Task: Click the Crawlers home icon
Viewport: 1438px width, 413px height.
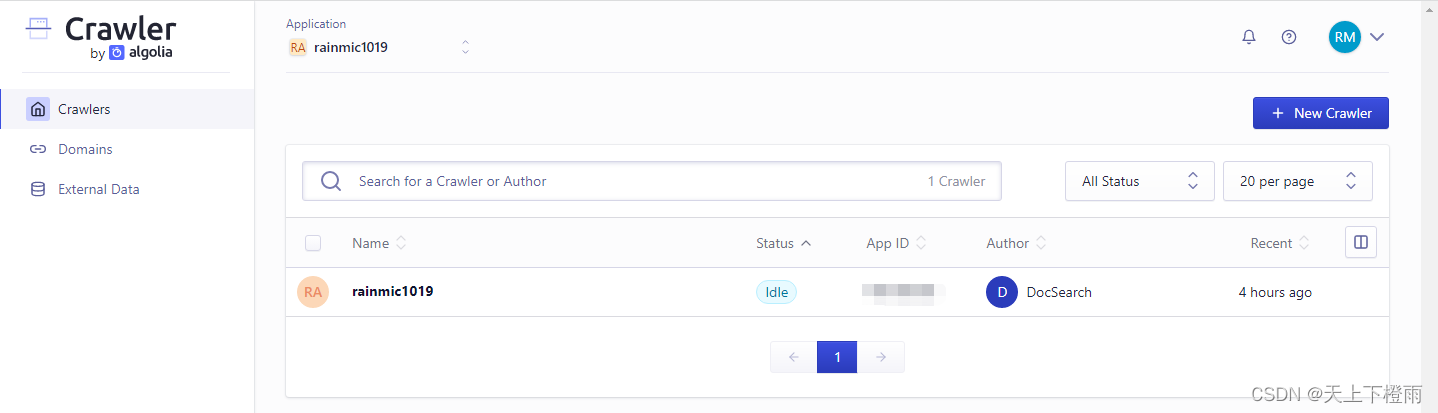Action: [x=38, y=109]
